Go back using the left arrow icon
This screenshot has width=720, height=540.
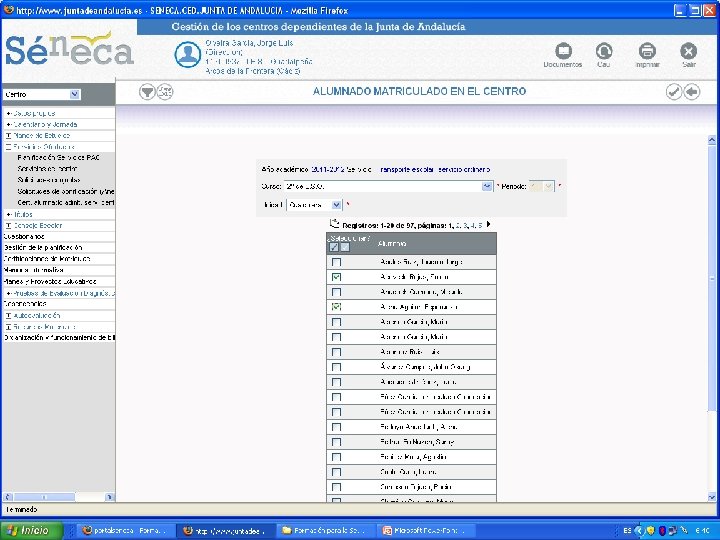click(x=692, y=92)
